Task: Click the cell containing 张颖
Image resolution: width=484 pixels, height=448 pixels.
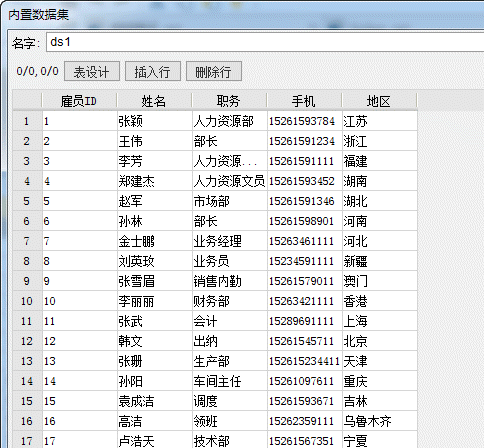Action: [155, 121]
